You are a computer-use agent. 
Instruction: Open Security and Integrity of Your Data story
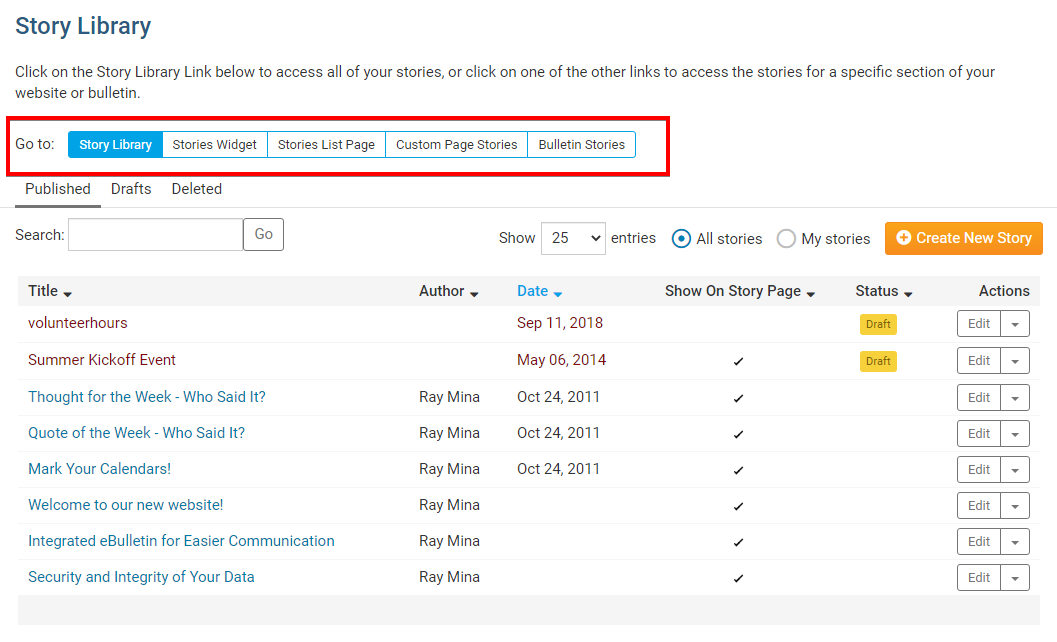(x=141, y=577)
